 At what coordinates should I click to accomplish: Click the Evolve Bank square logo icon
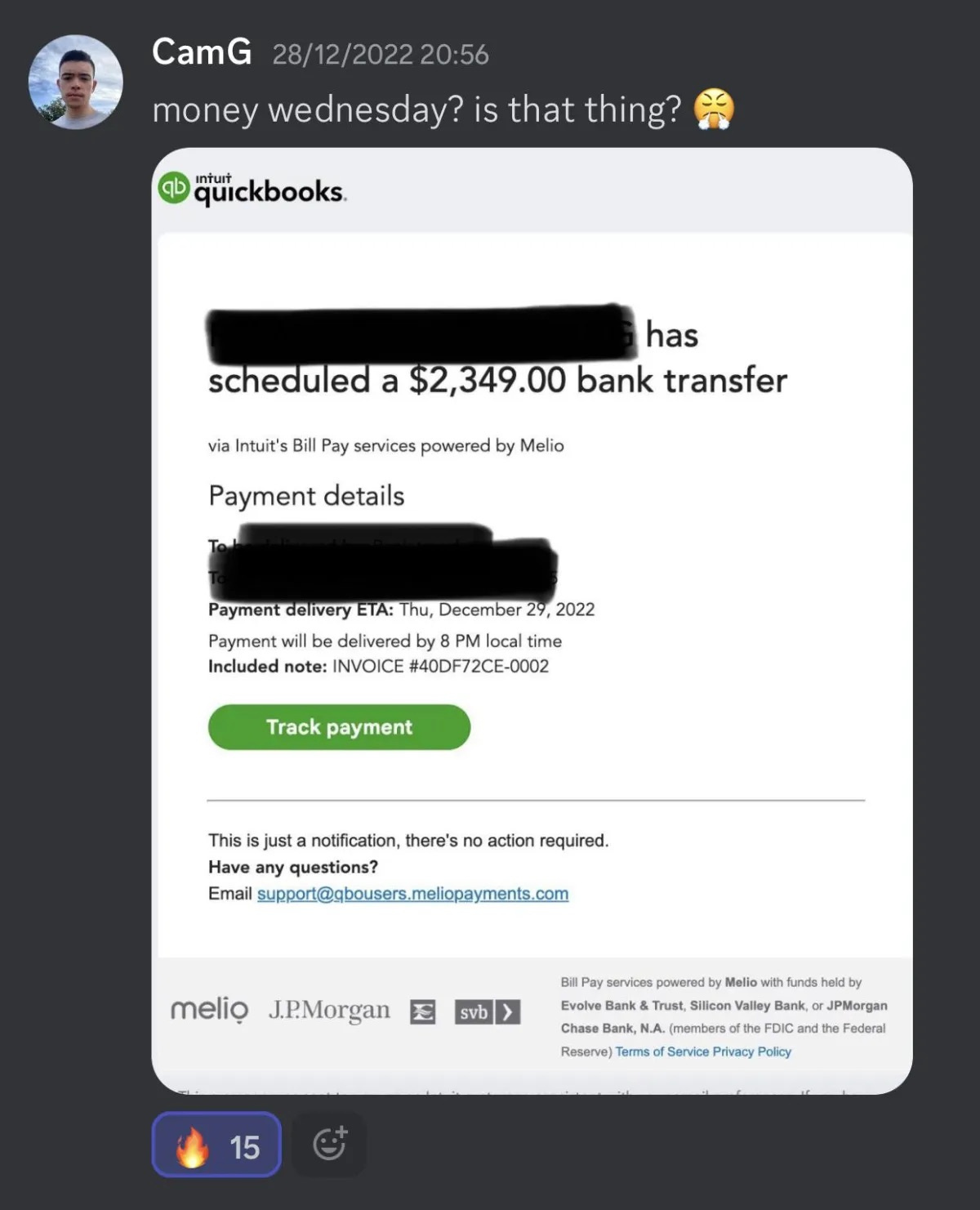pos(422,1012)
